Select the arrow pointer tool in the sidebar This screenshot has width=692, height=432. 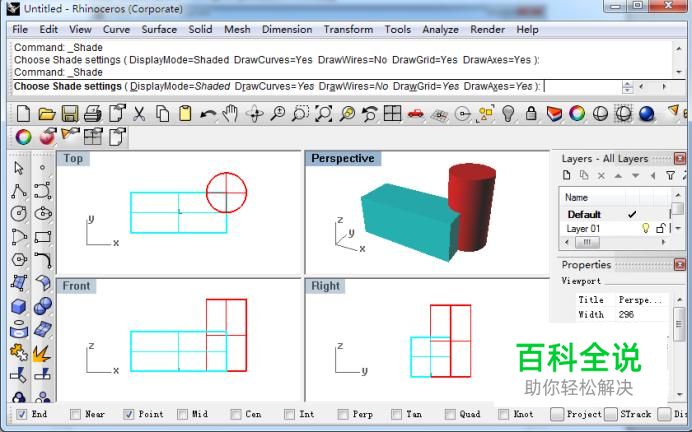(19, 168)
